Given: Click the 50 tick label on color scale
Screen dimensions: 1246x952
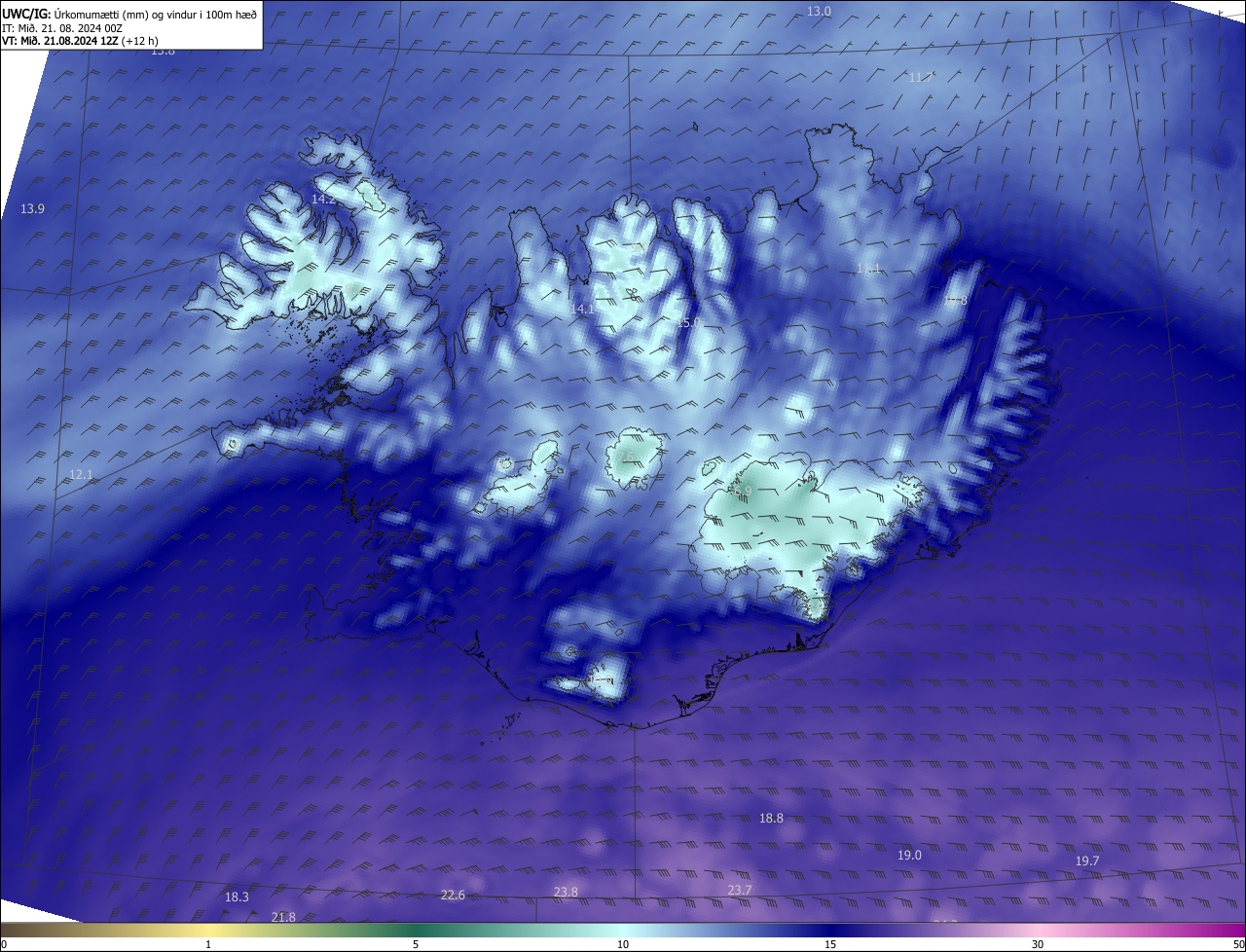Looking at the screenshot, I should pyautogui.click(x=1238, y=944).
